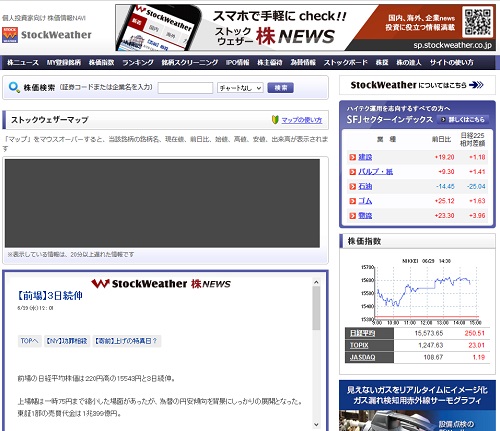Click the 詳しくはこちら button
This screenshot has height=431, width=500.
(463, 119)
